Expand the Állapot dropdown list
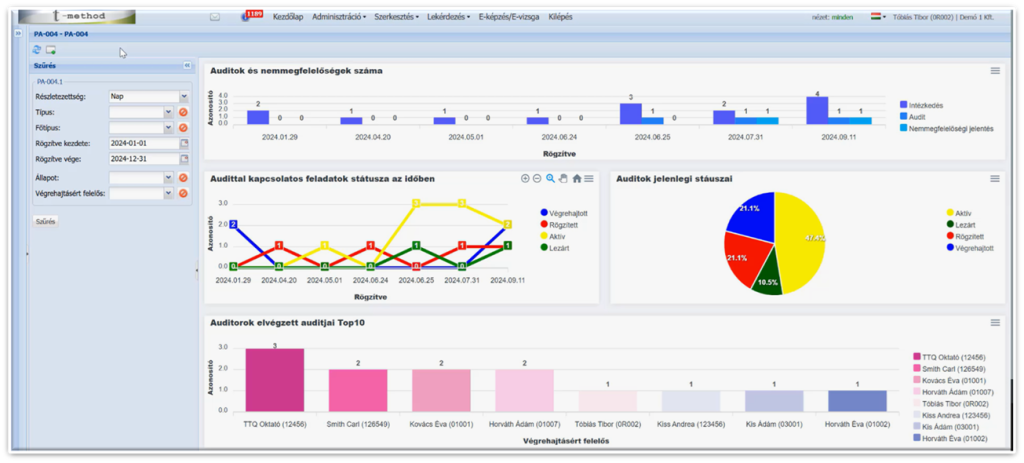Image resolution: width=1024 pixels, height=463 pixels. 168,178
